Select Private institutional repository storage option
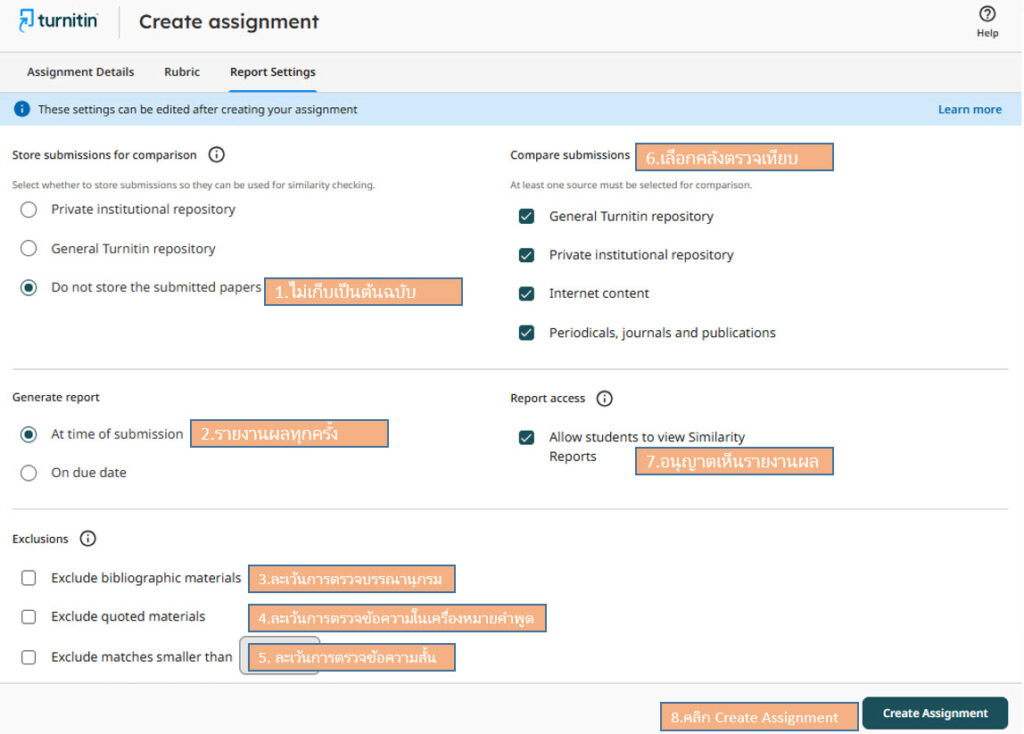 (29, 210)
